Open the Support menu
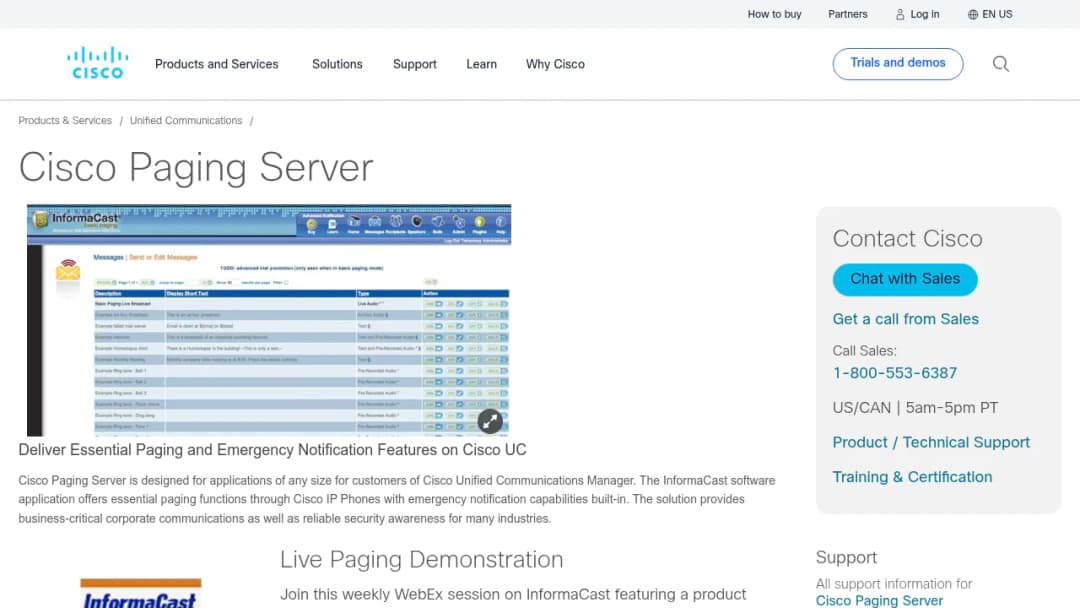The width and height of the screenshot is (1080, 608). (415, 64)
